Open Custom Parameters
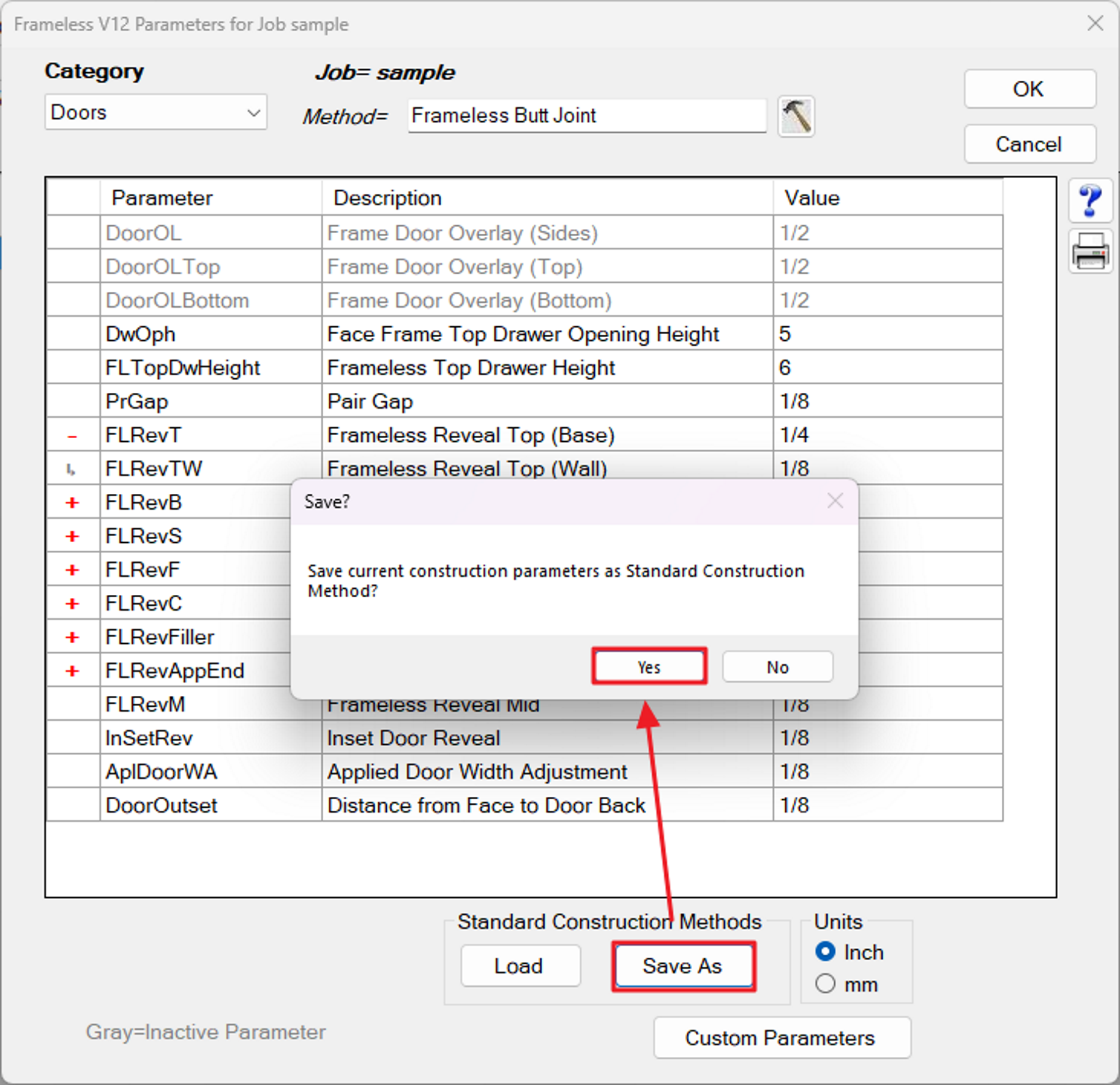Viewport: 1120px width, 1085px height. coord(782,1037)
